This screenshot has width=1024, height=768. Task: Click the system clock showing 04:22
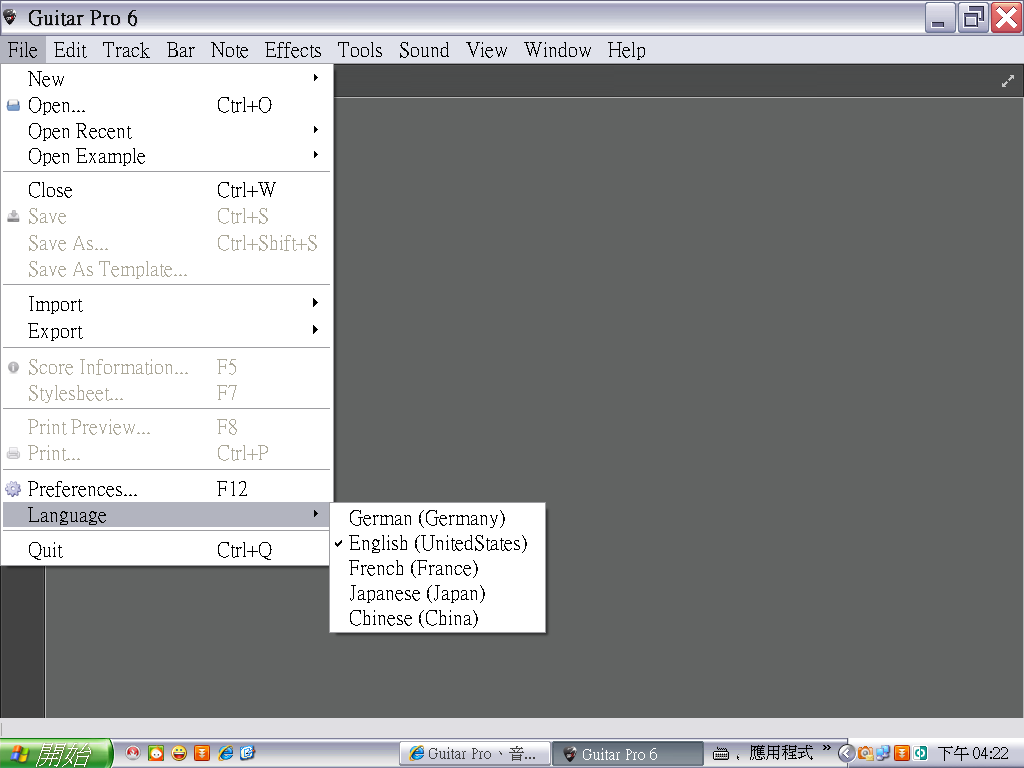coord(974,754)
